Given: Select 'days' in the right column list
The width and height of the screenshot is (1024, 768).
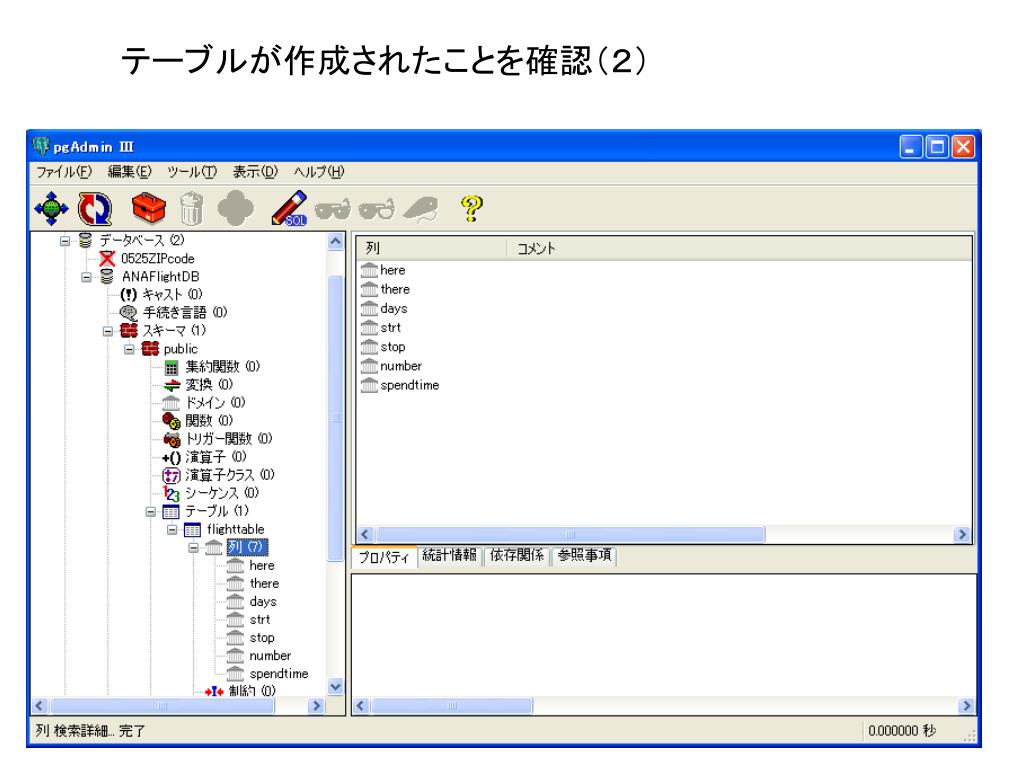Looking at the screenshot, I should point(394,308).
